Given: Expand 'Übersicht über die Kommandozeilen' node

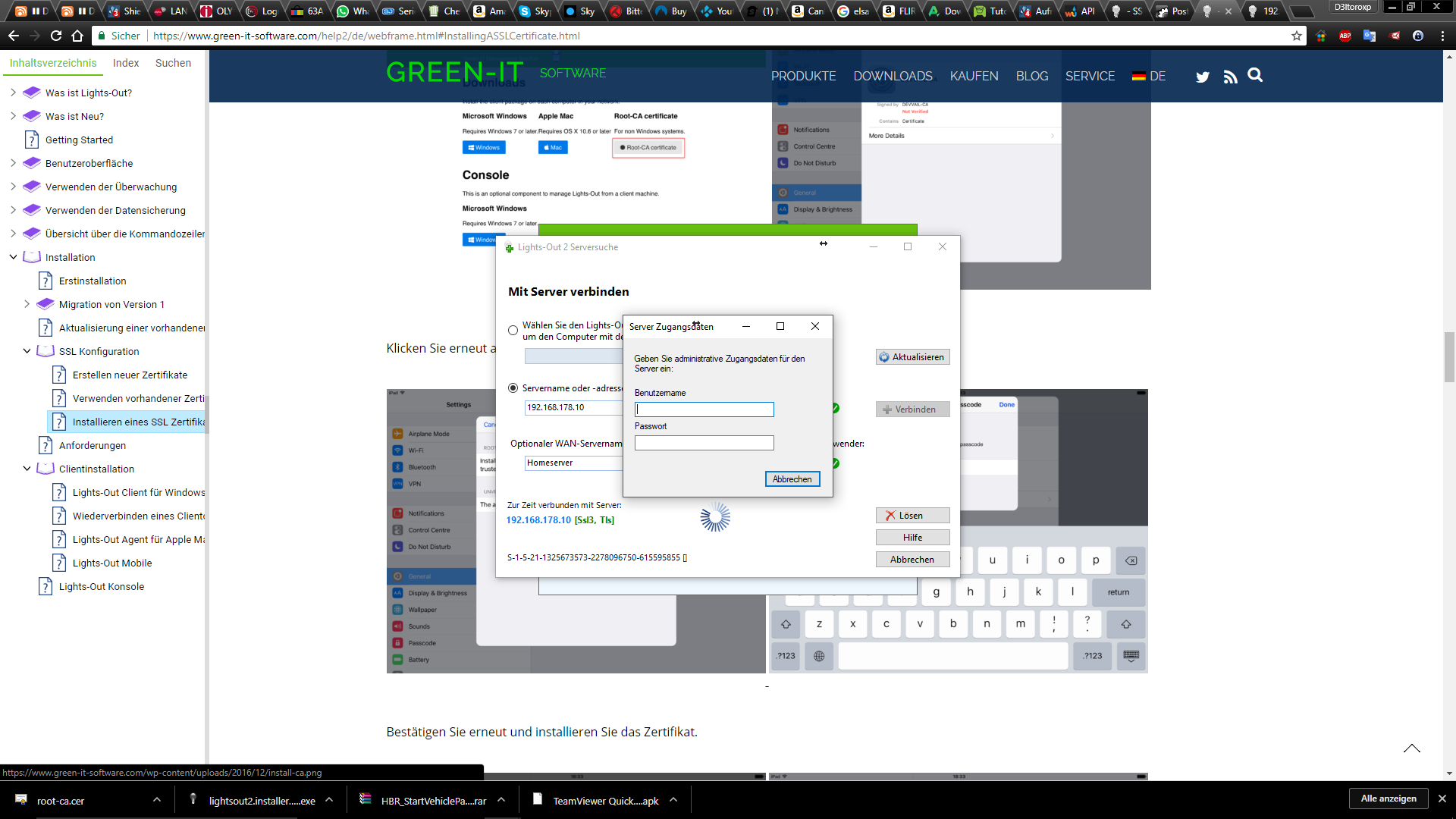Looking at the screenshot, I should (13, 234).
